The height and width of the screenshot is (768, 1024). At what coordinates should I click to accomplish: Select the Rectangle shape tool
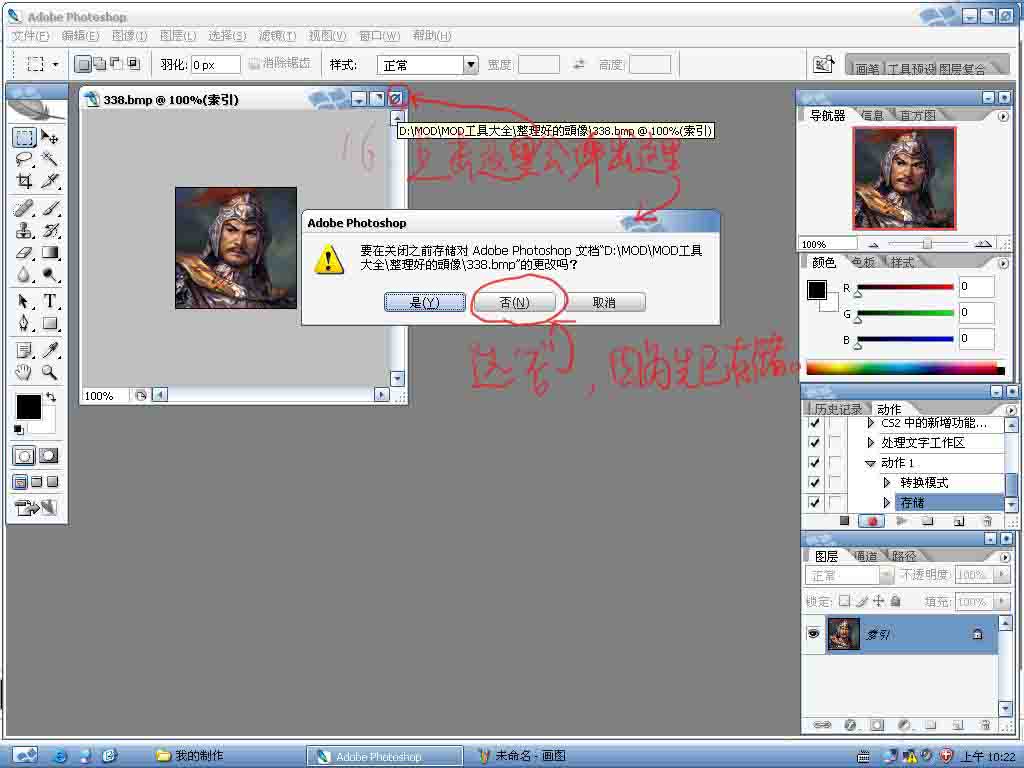pyautogui.click(x=50, y=323)
